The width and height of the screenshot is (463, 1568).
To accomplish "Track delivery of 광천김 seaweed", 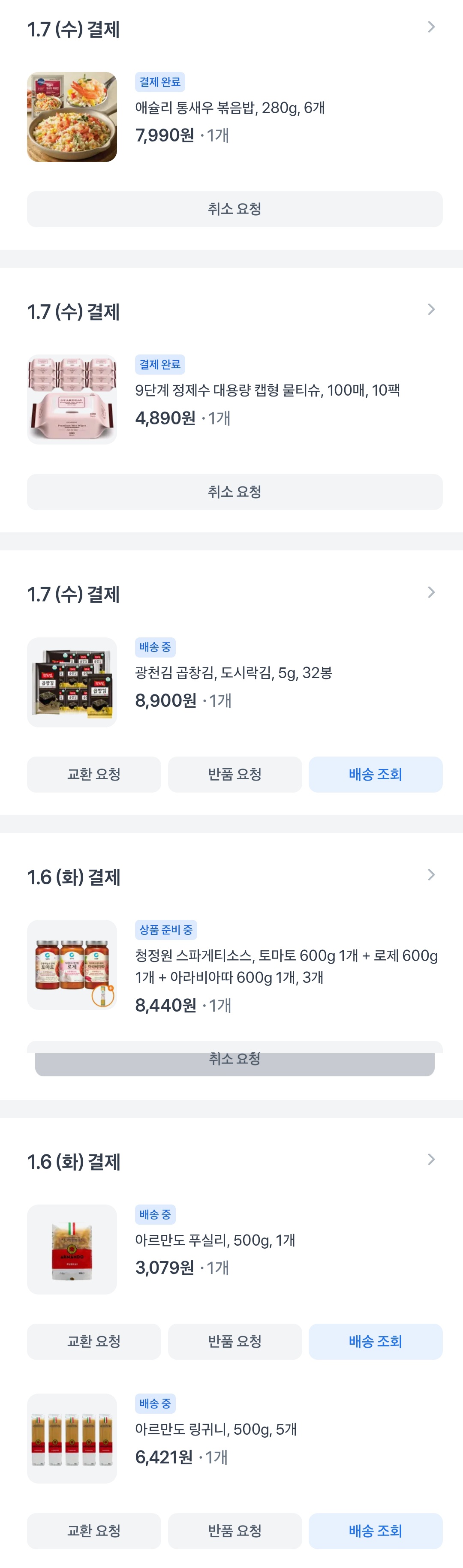I will [376, 774].
